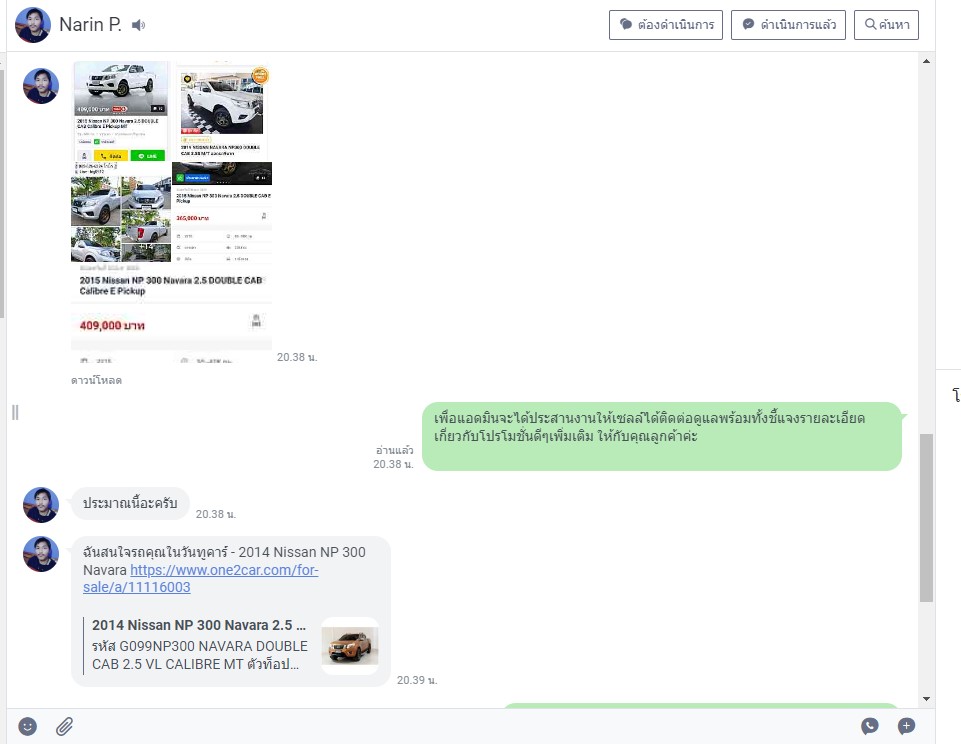961x744 pixels.
Task: Click avatar next to the one2car link message
Action: point(41,554)
